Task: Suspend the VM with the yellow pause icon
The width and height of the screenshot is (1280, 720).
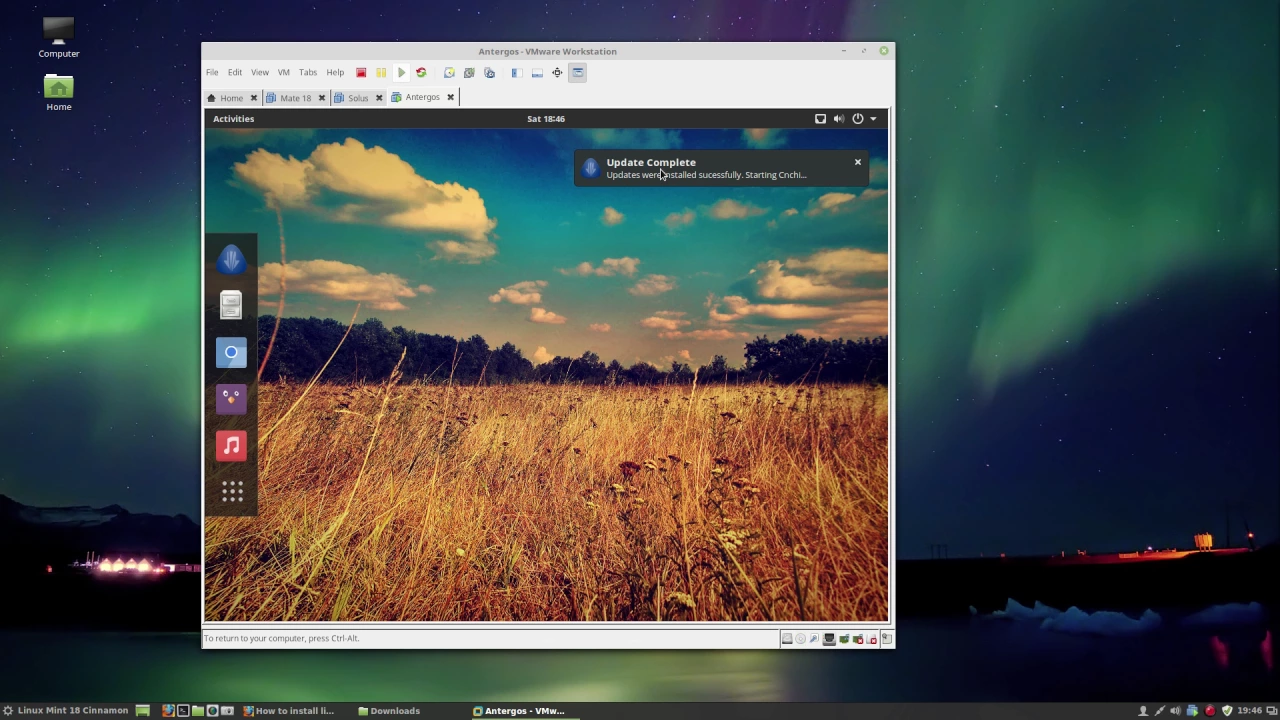Action: click(x=381, y=72)
